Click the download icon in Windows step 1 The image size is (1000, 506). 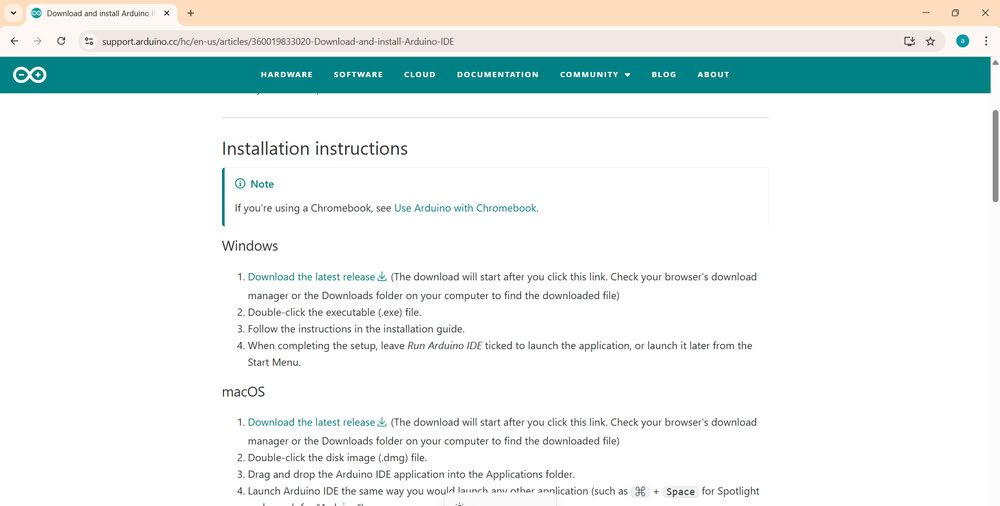[382, 276]
